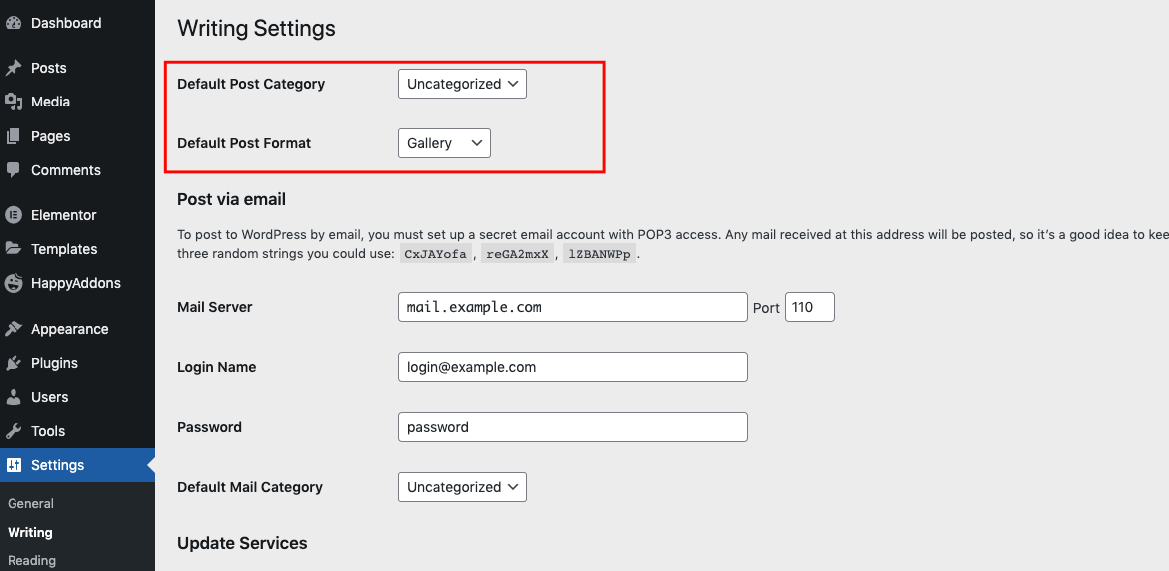The height and width of the screenshot is (571, 1169).
Task: Open the Default Post Category dropdown
Action: click(x=462, y=84)
